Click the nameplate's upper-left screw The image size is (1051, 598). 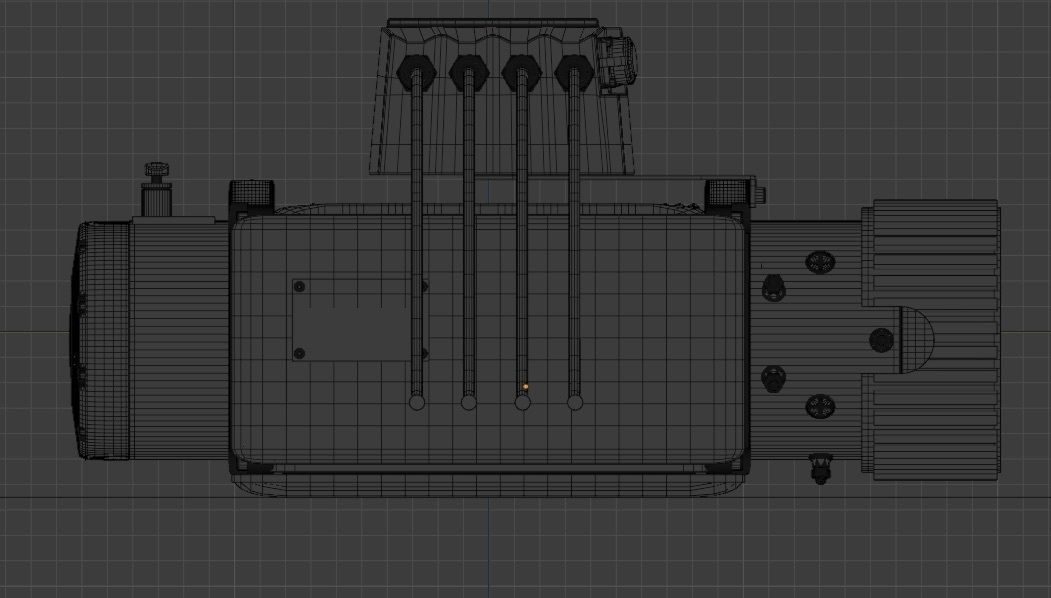(300, 287)
